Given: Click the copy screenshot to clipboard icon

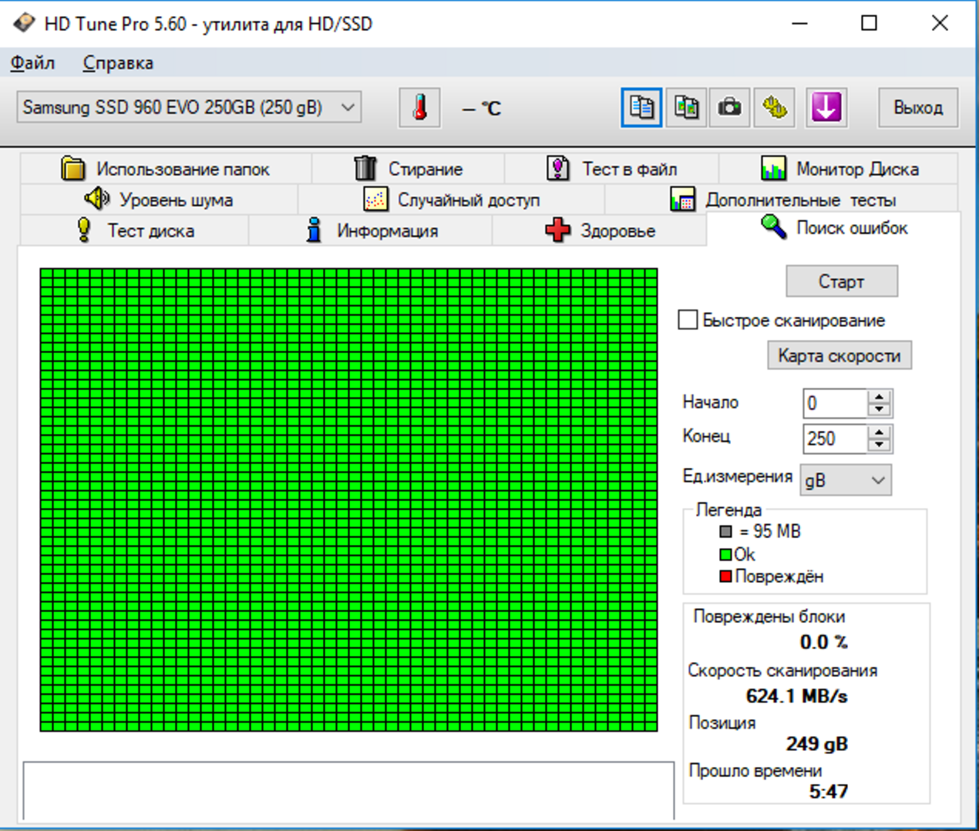Looking at the screenshot, I should [687, 108].
